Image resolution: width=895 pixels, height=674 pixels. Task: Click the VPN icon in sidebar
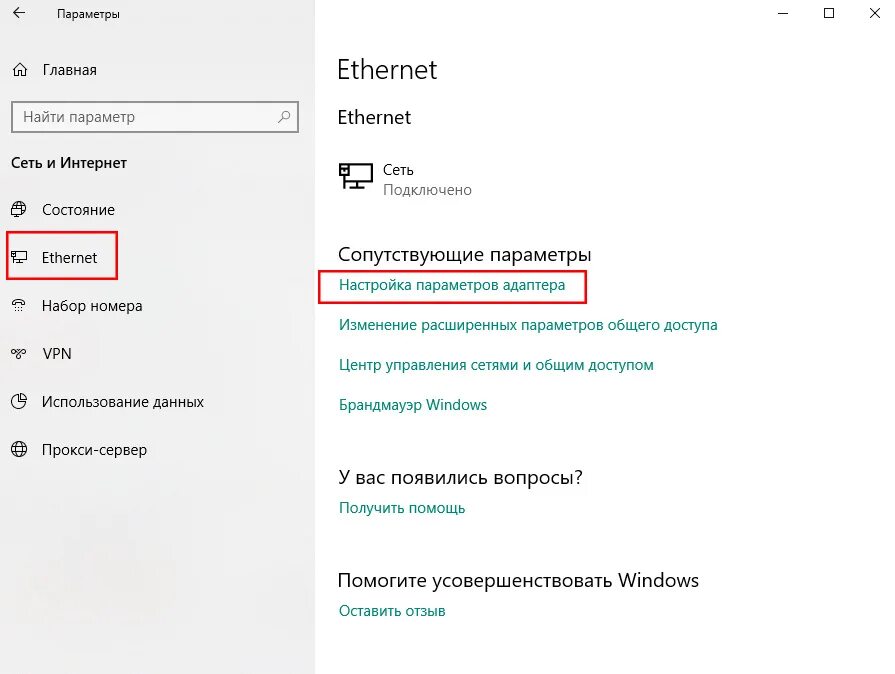click(x=19, y=354)
